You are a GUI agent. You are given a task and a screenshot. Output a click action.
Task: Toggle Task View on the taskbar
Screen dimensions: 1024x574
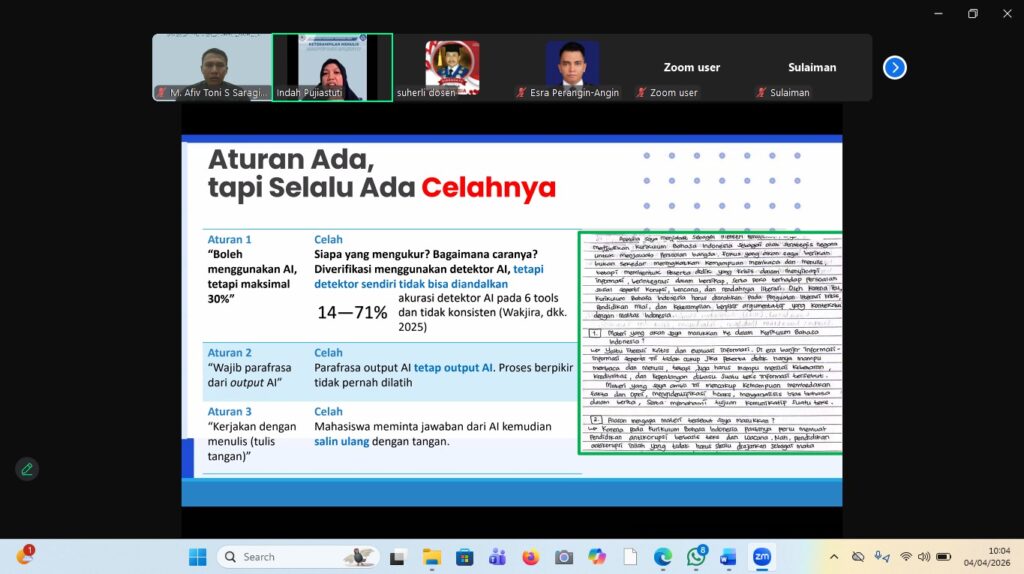(398, 557)
